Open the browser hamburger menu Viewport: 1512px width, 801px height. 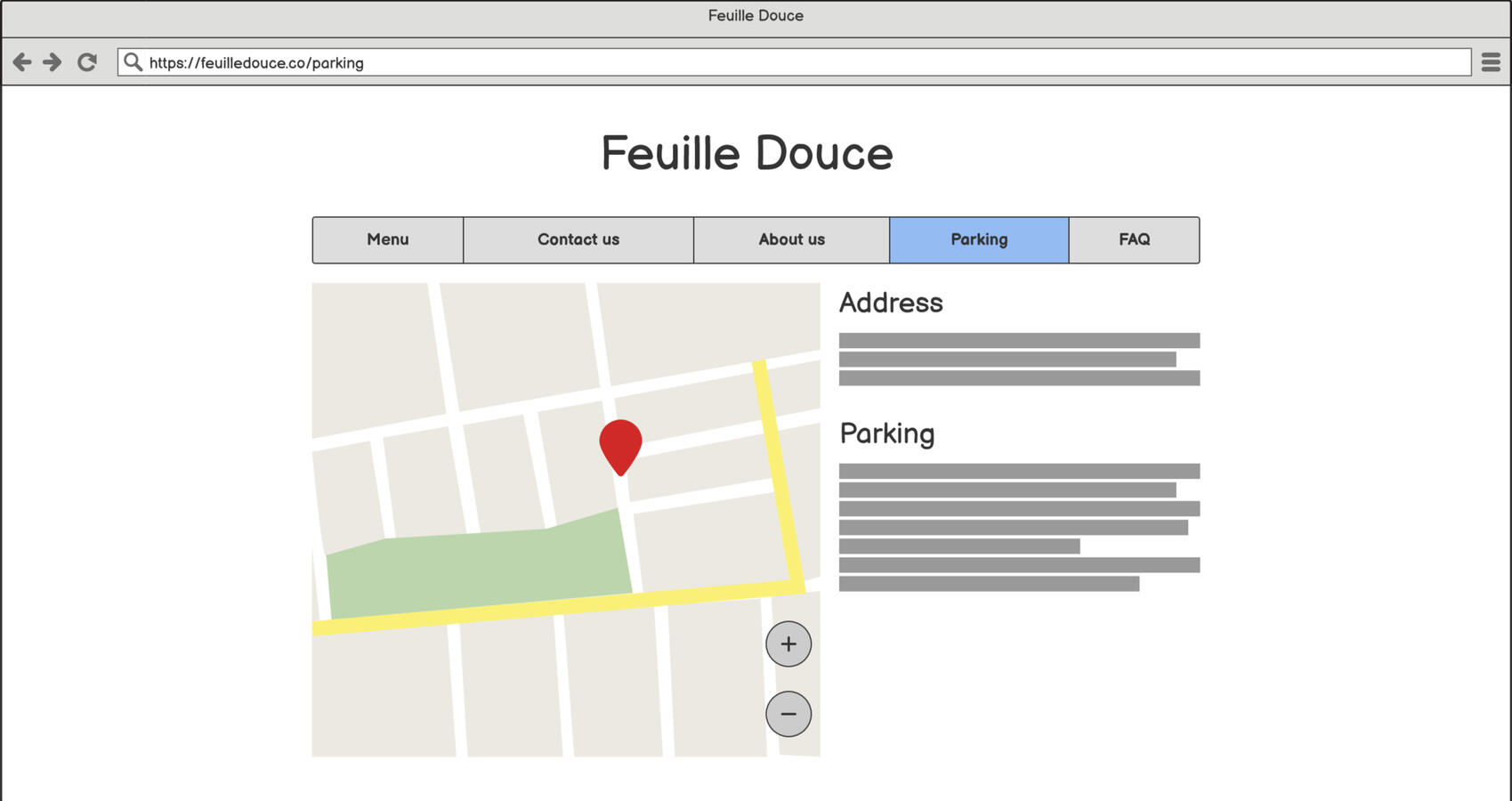coord(1492,62)
